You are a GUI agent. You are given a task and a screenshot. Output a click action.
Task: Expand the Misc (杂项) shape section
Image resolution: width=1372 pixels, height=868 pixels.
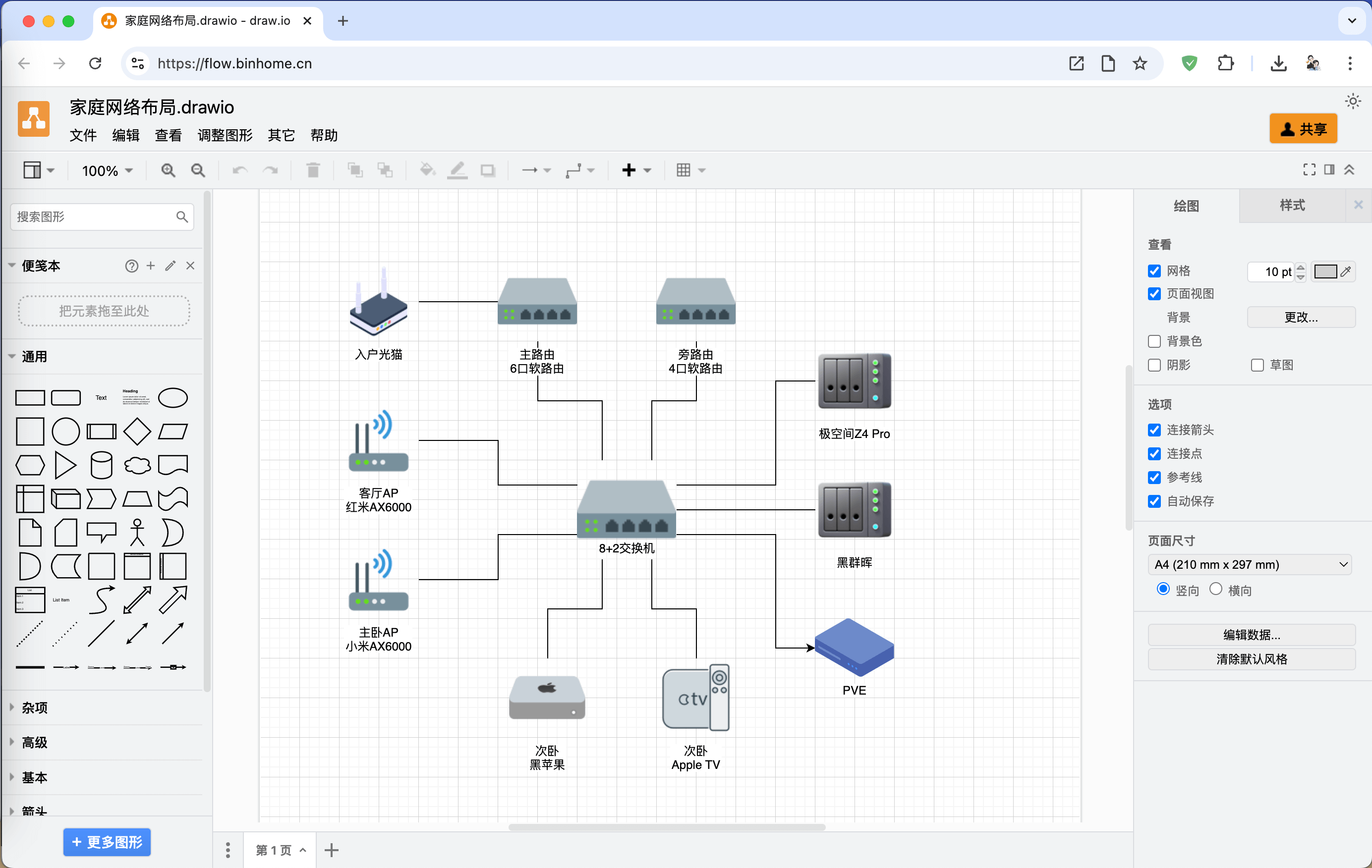click(x=103, y=708)
